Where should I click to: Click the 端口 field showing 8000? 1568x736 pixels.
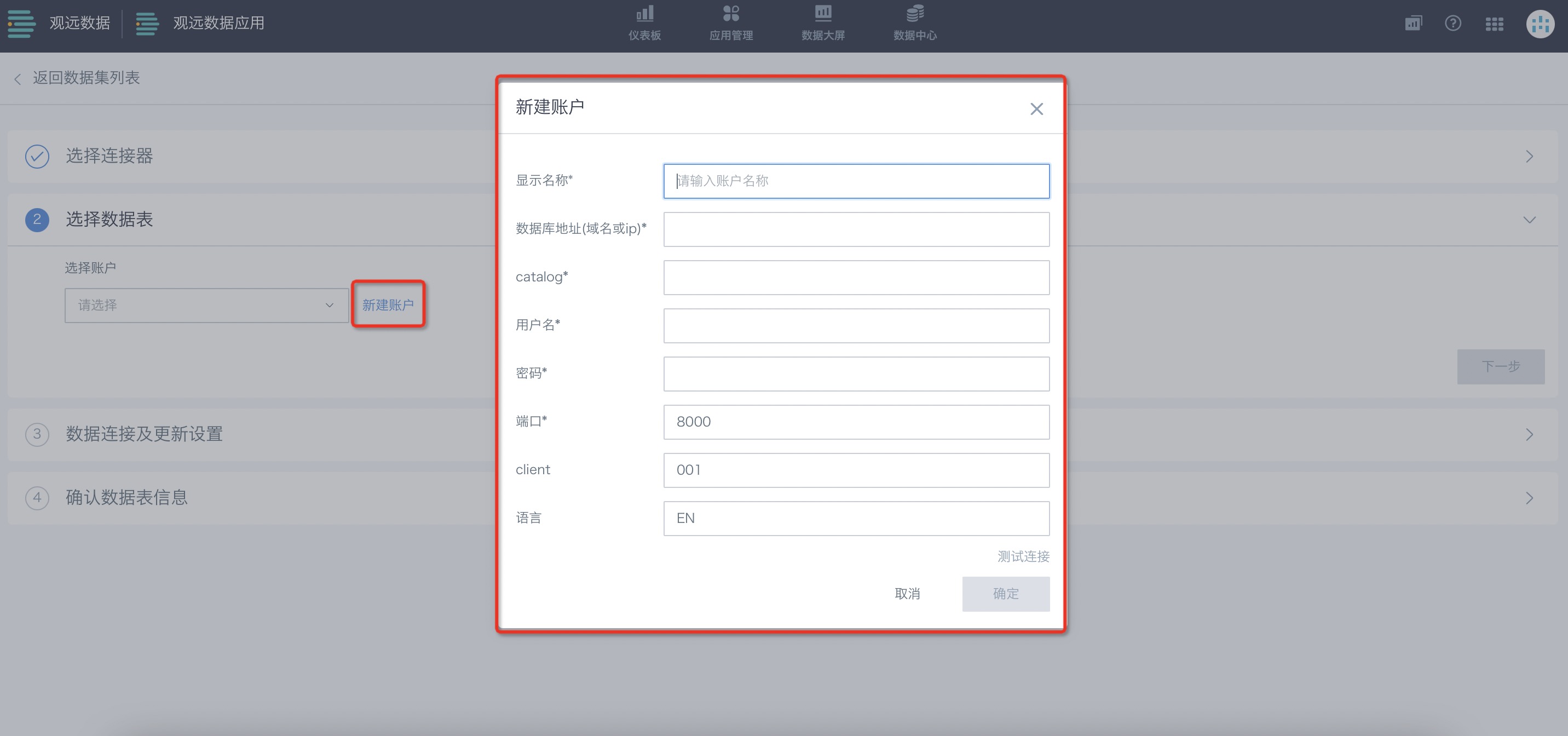[856, 422]
